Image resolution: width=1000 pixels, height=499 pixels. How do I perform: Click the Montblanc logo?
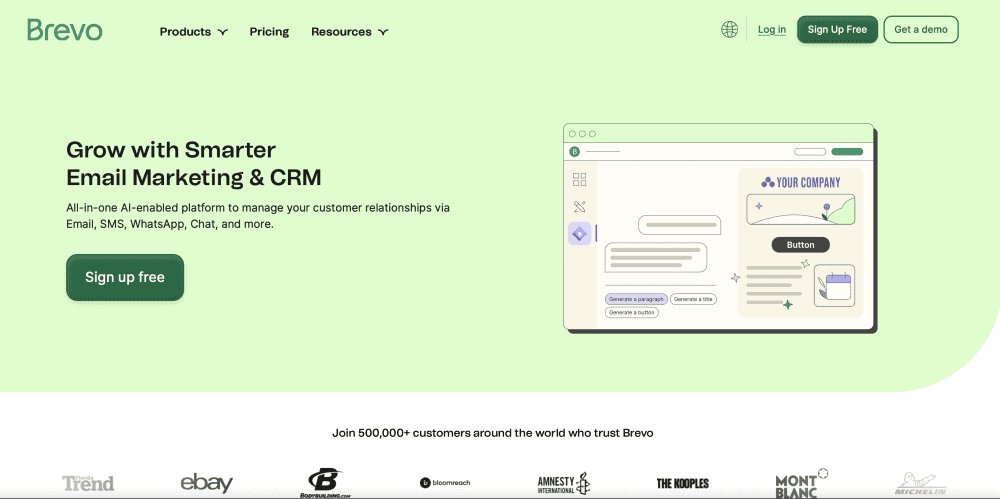[x=800, y=483]
